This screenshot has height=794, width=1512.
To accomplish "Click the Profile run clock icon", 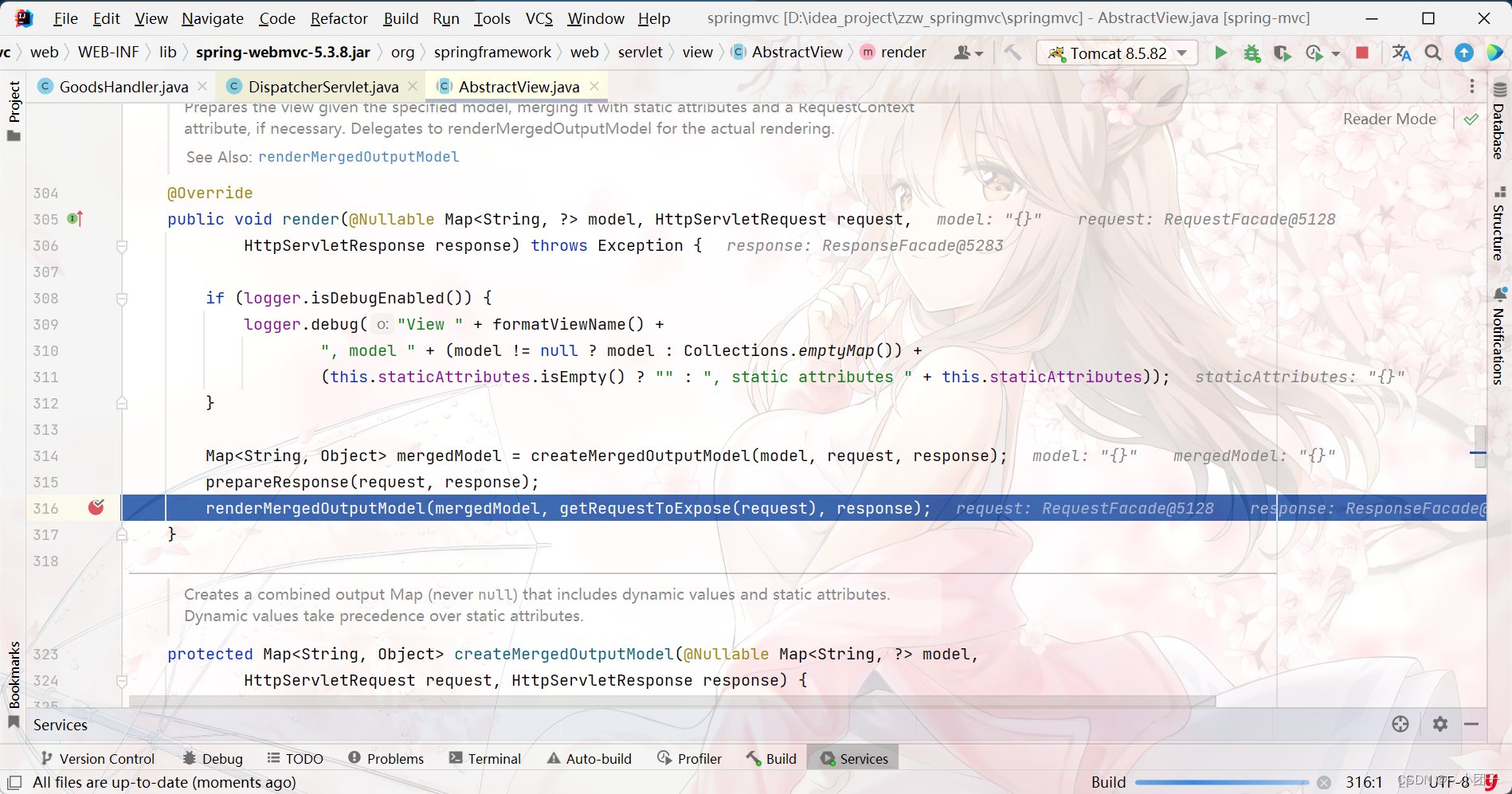I will pos(1314,53).
